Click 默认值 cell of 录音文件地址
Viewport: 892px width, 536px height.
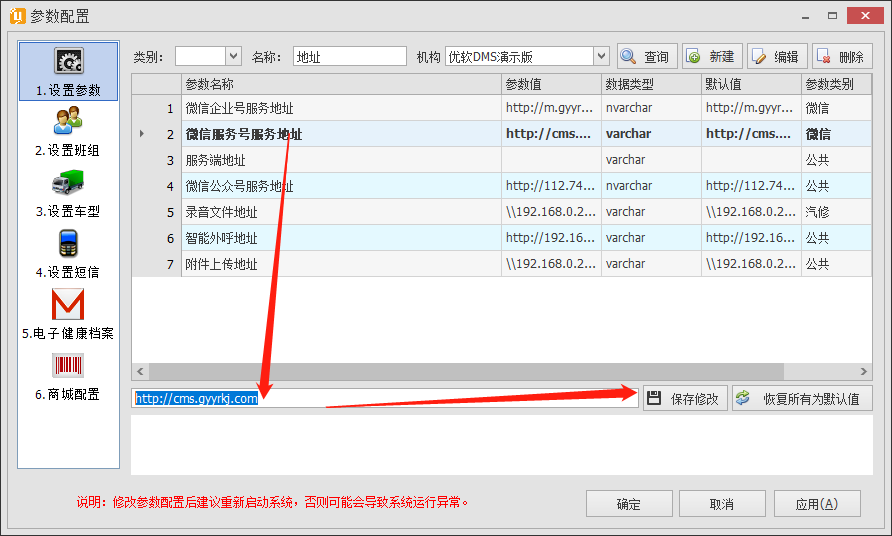751,212
